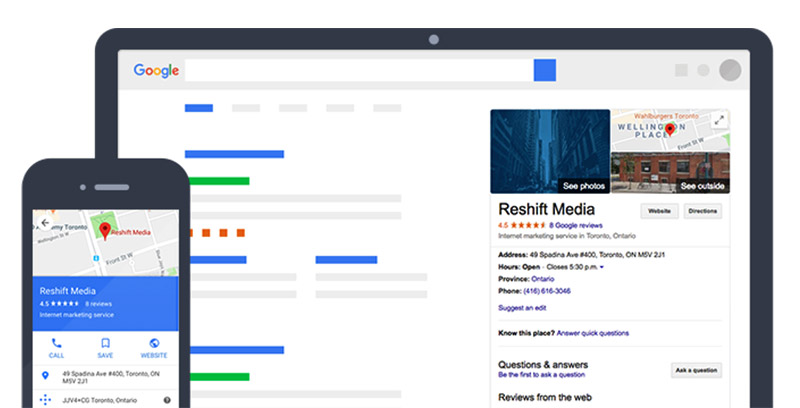This screenshot has height=408, width=800.
Task: Open Answer quick questions link
Action: pos(592,333)
